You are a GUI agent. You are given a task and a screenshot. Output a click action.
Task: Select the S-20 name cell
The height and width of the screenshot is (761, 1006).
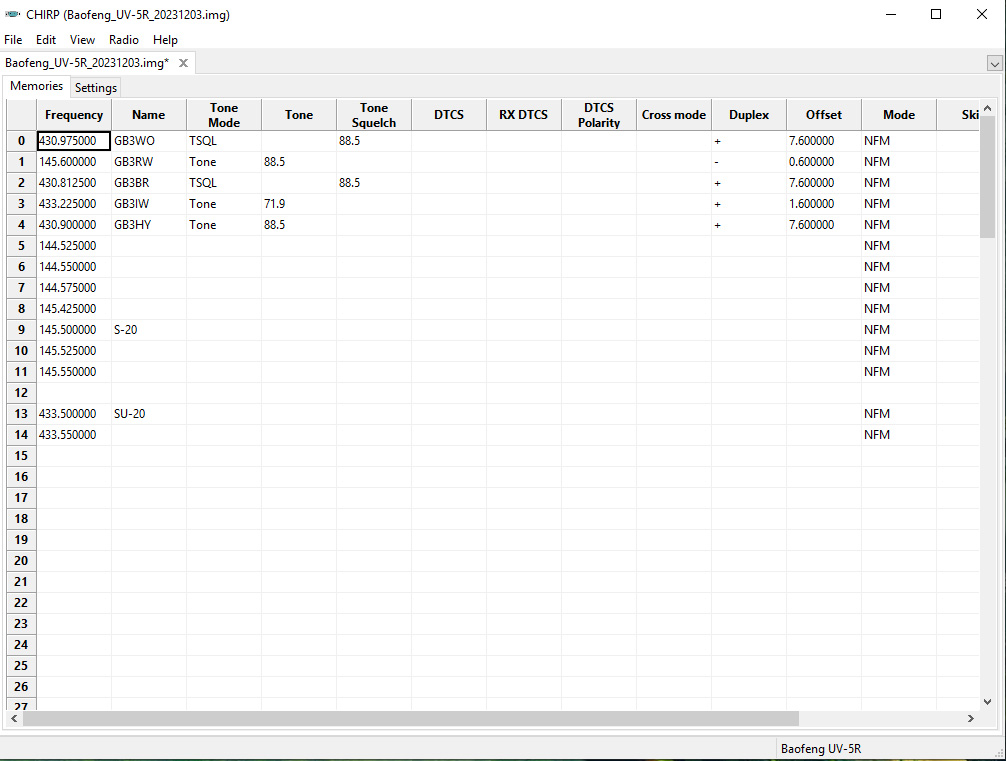click(149, 330)
